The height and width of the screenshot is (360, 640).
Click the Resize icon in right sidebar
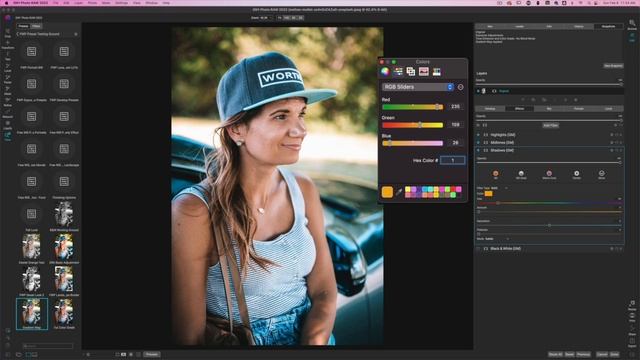click(x=632, y=305)
